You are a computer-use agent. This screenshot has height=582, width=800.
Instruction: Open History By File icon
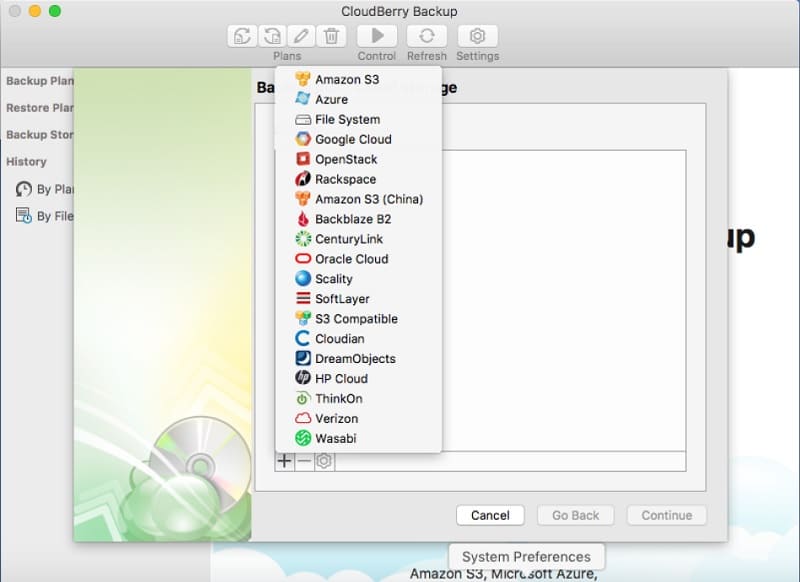pos(23,216)
